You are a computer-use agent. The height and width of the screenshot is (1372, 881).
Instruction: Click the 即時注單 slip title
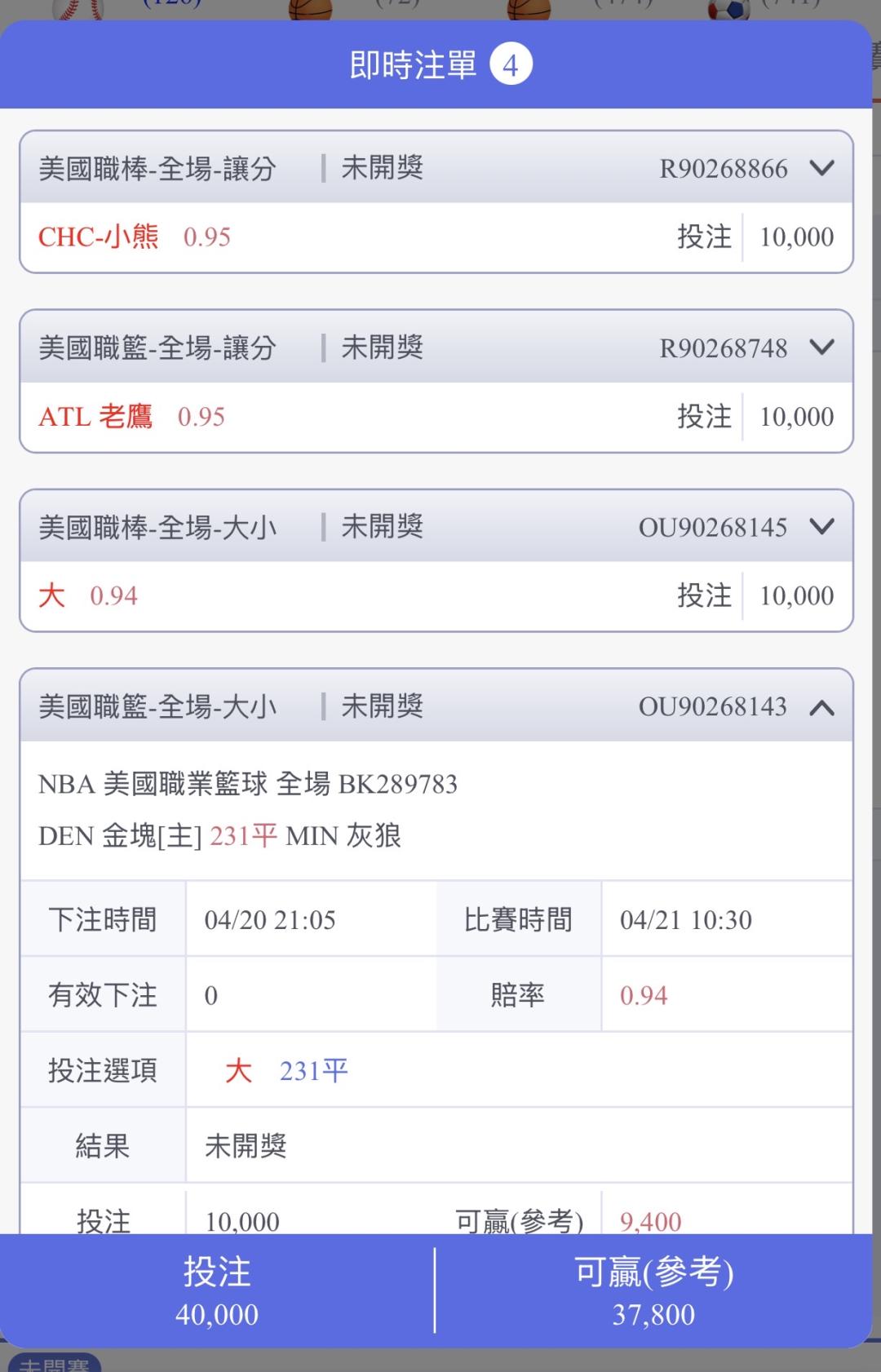coord(413,65)
